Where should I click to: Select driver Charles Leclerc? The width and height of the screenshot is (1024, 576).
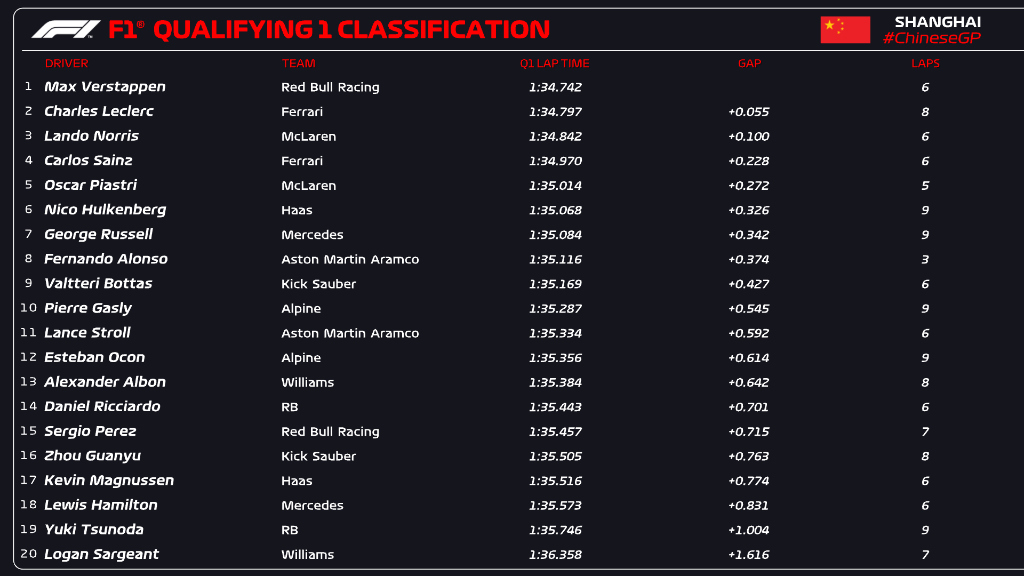click(99, 111)
